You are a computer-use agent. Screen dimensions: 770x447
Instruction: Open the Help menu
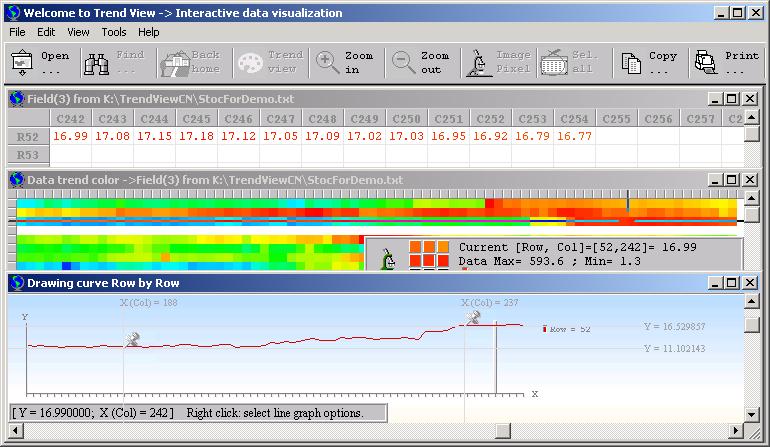click(148, 32)
